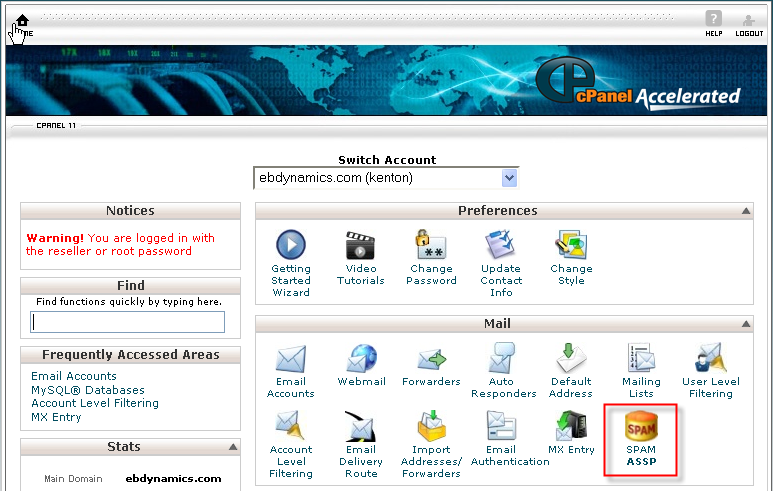Open MySQL Databases link in Frequently Accessed
The width and height of the screenshot is (773, 491).
88,390
